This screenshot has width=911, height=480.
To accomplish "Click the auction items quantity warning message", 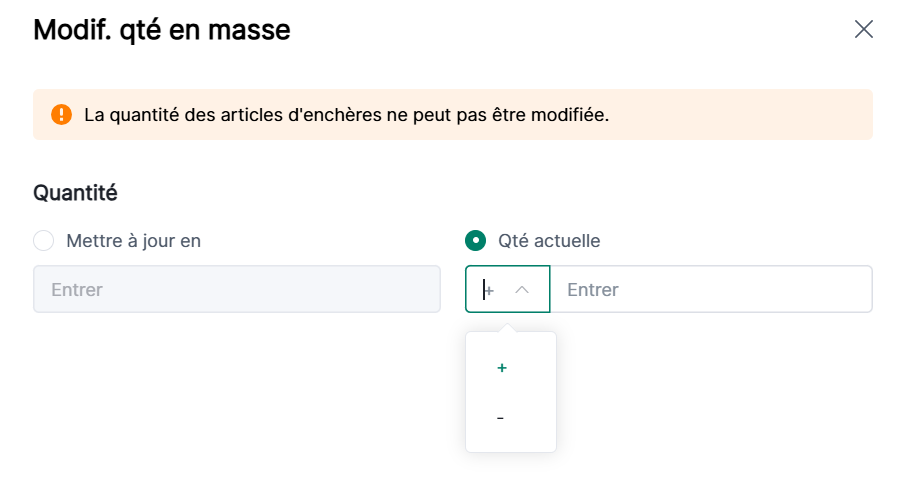I will [x=346, y=115].
